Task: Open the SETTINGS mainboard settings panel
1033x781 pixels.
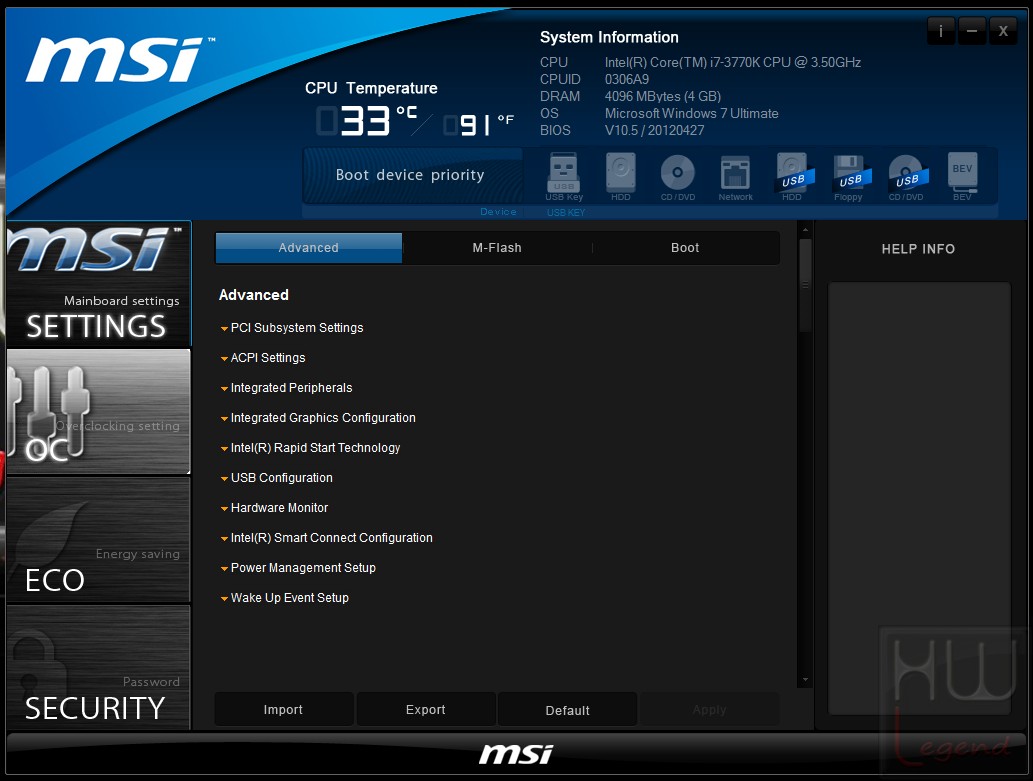Action: (x=99, y=284)
